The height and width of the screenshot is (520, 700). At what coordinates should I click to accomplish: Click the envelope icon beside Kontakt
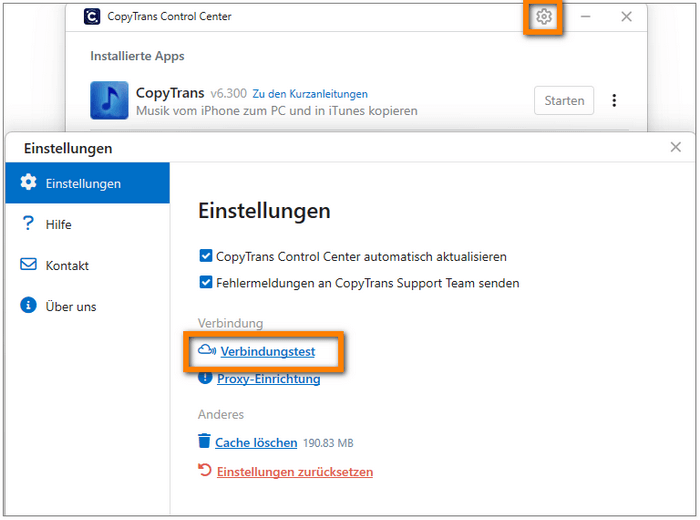point(29,264)
